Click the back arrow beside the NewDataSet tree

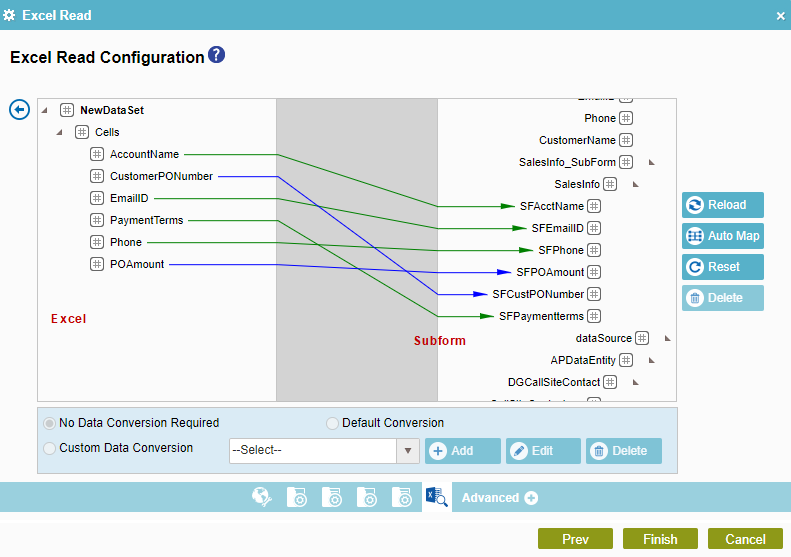[19, 109]
